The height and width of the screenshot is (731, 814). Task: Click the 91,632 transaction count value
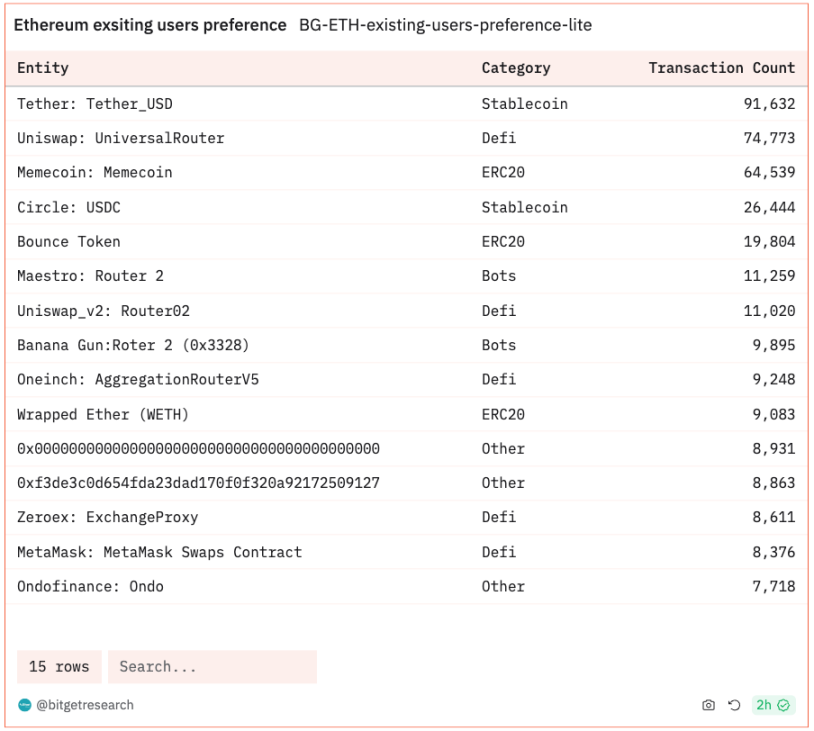(x=769, y=104)
